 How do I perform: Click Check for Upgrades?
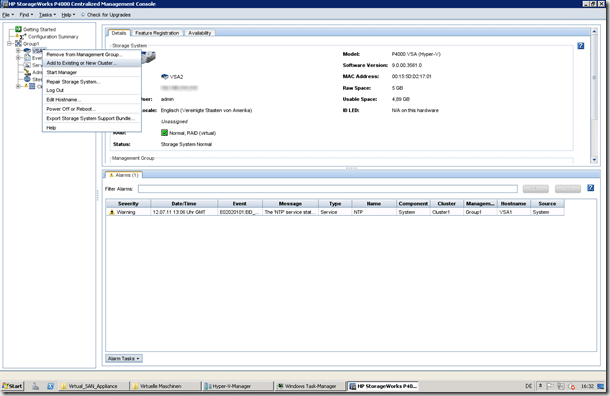(x=105, y=15)
